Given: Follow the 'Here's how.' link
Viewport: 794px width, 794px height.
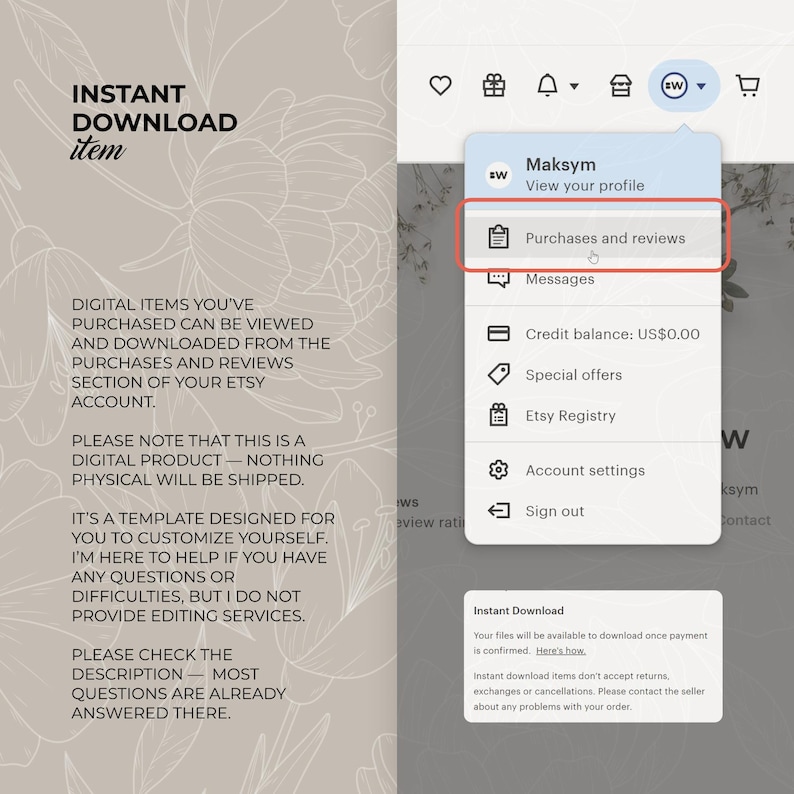Looking at the screenshot, I should pyautogui.click(x=561, y=651).
